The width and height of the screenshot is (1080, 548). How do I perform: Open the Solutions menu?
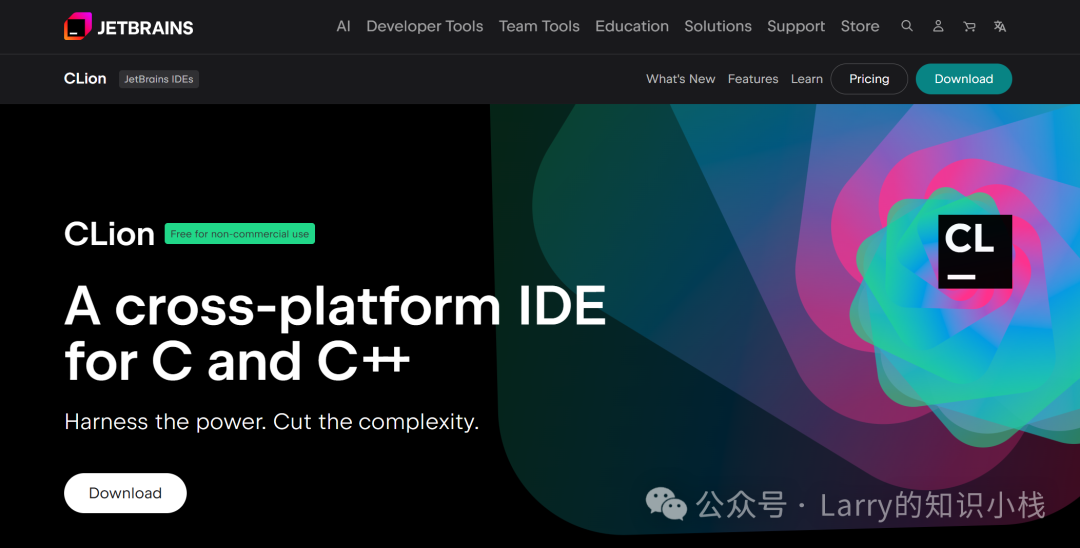point(718,26)
